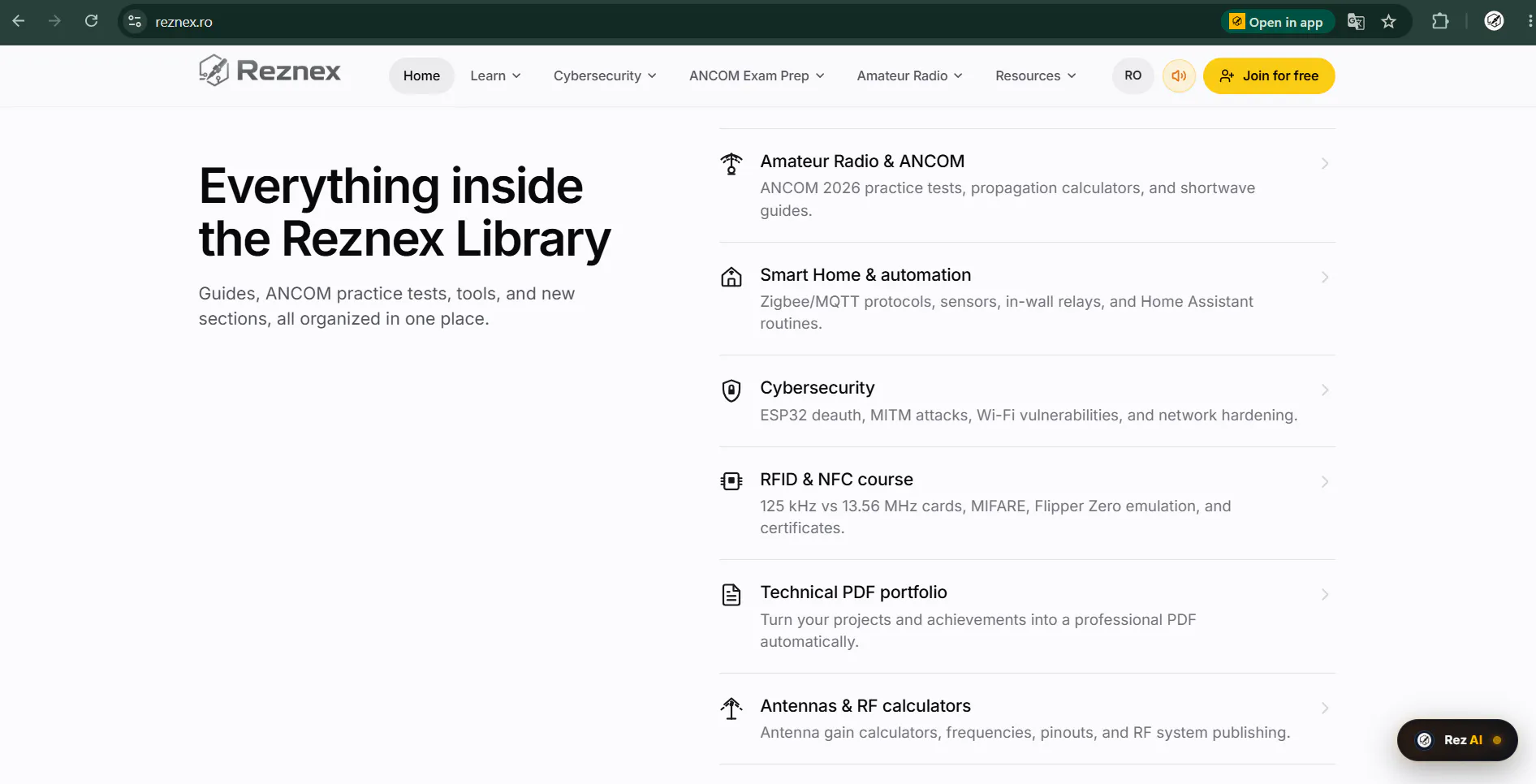Image resolution: width=1536 pixels, height=784 pixels.
Task: Open RFID & NFC course title link
Action: [x=836, y=479]
